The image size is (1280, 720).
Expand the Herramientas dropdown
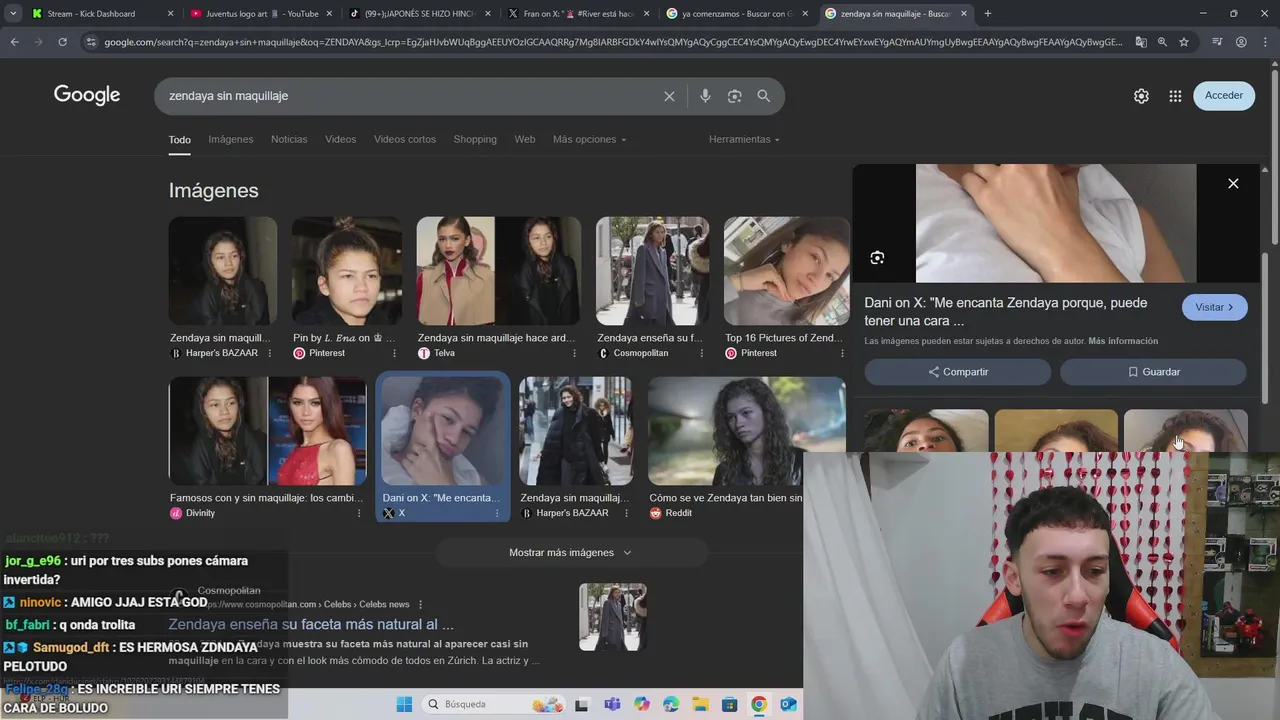[744, 139]
